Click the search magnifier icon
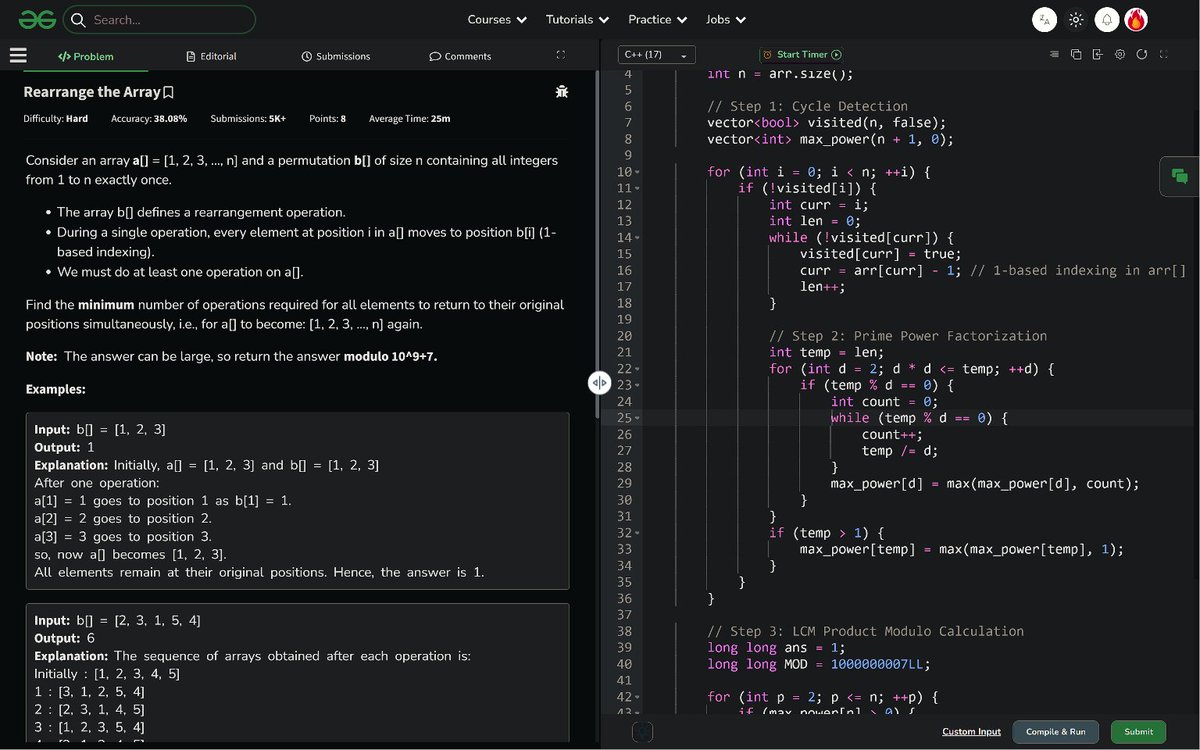The width and height of the screenshot is (1200, 750). 78,19
